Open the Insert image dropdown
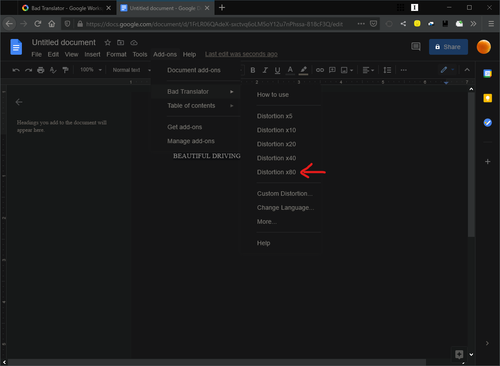The image size is (500, 366). click(347, 70)
